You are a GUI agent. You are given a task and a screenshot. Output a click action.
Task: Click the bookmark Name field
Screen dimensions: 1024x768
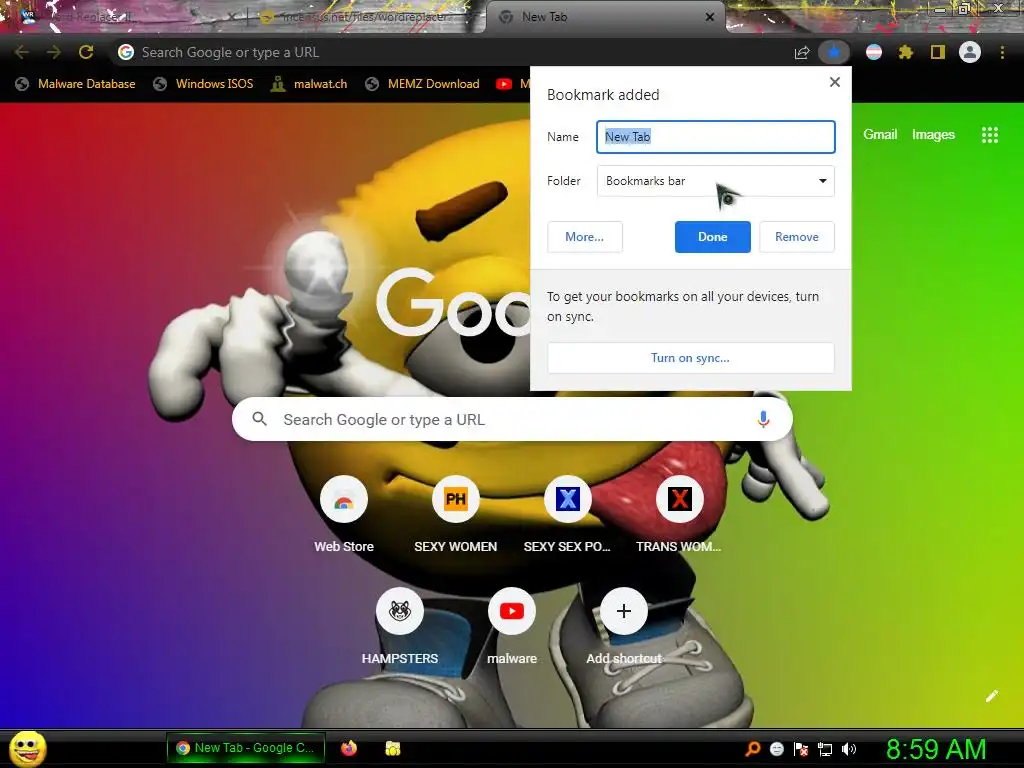(716, 137)
